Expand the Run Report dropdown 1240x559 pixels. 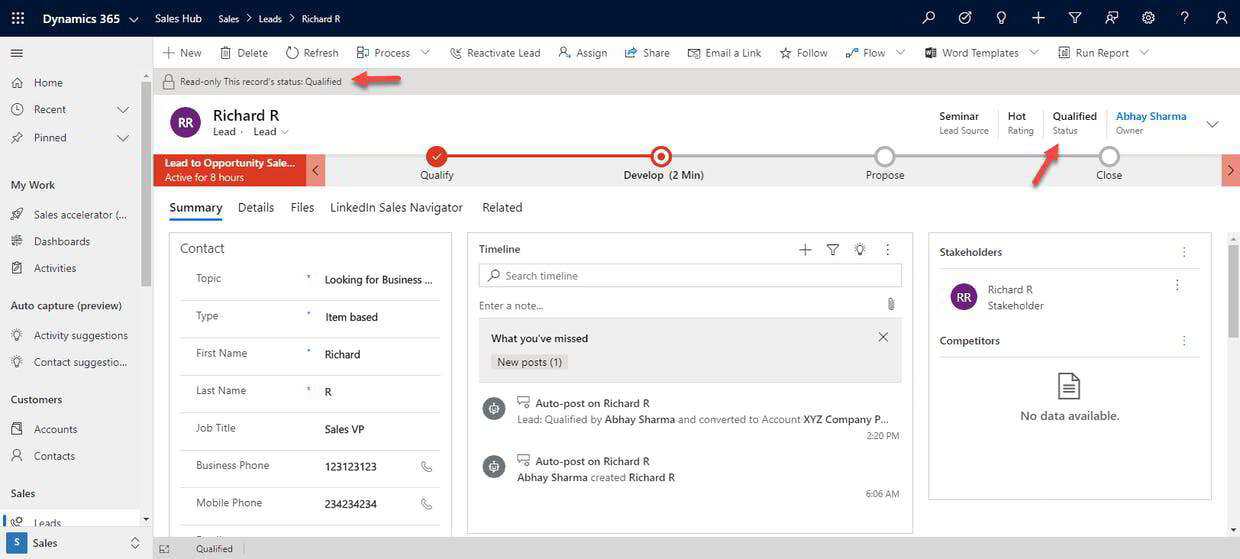pyautogui.click(x=1144, y=53)
